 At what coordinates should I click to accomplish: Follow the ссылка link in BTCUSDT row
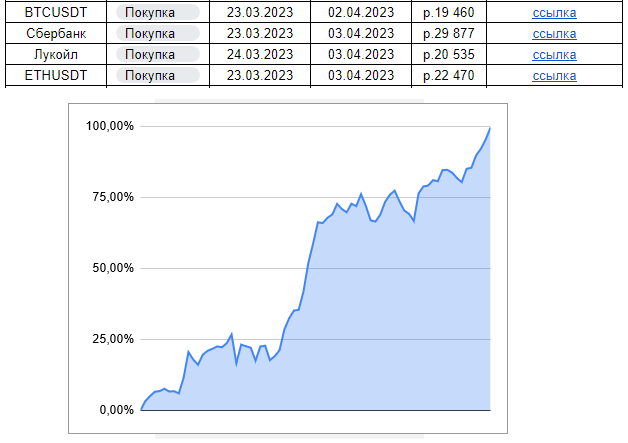coord(554,13)
